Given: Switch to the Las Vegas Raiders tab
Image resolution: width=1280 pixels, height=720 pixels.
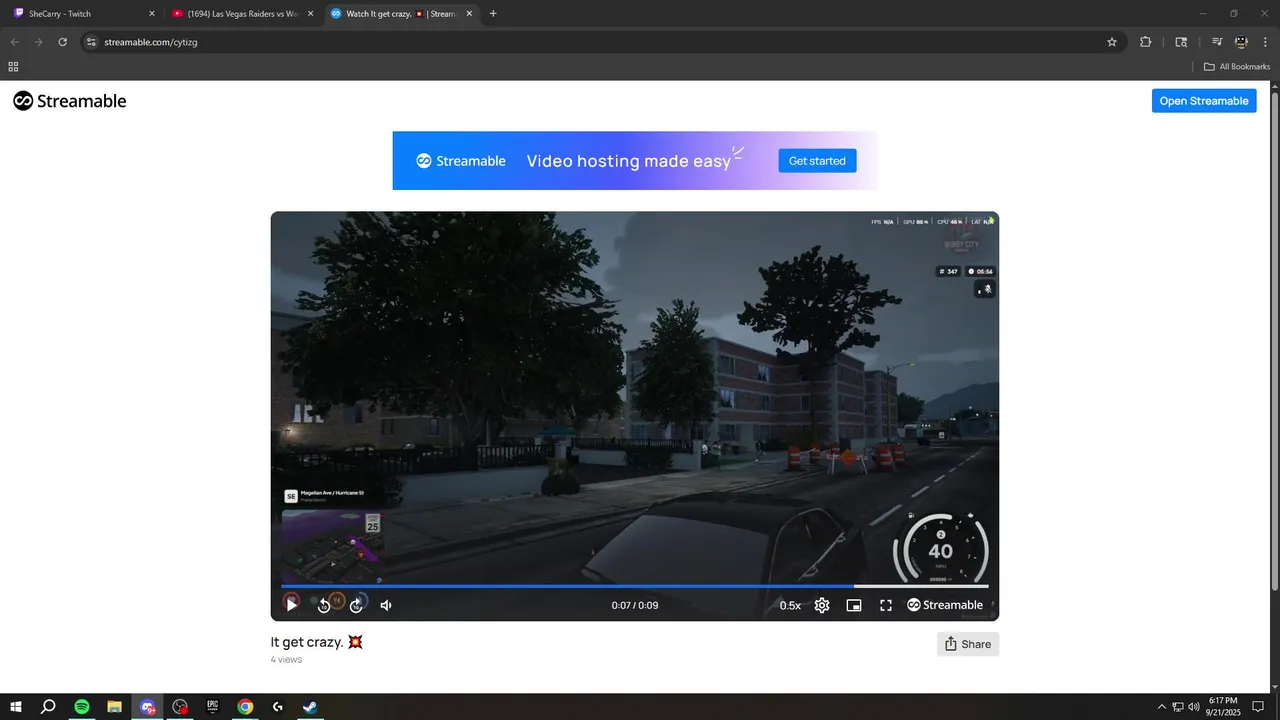Looking at the screenshot, I should click(243, 14).
